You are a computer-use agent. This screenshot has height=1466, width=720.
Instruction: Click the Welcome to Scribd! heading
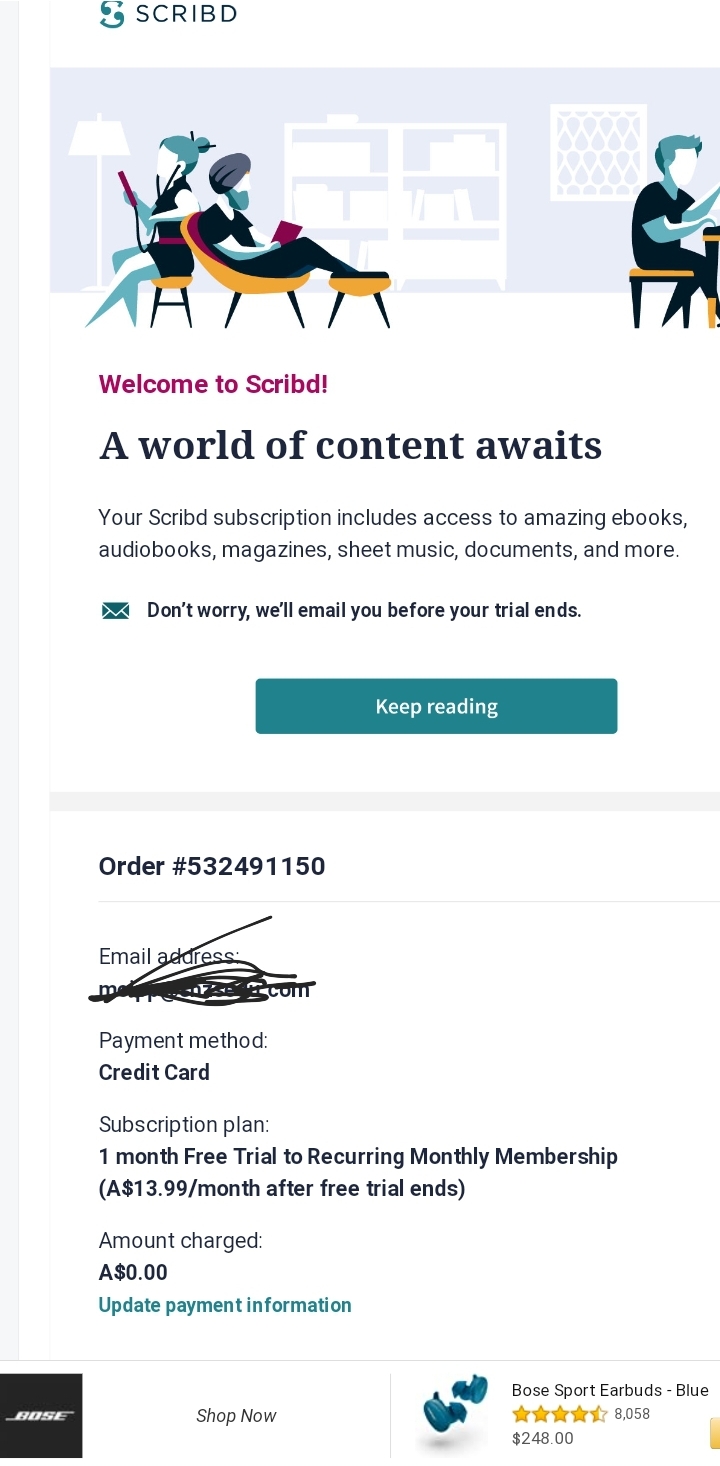[x=213, y=384]
